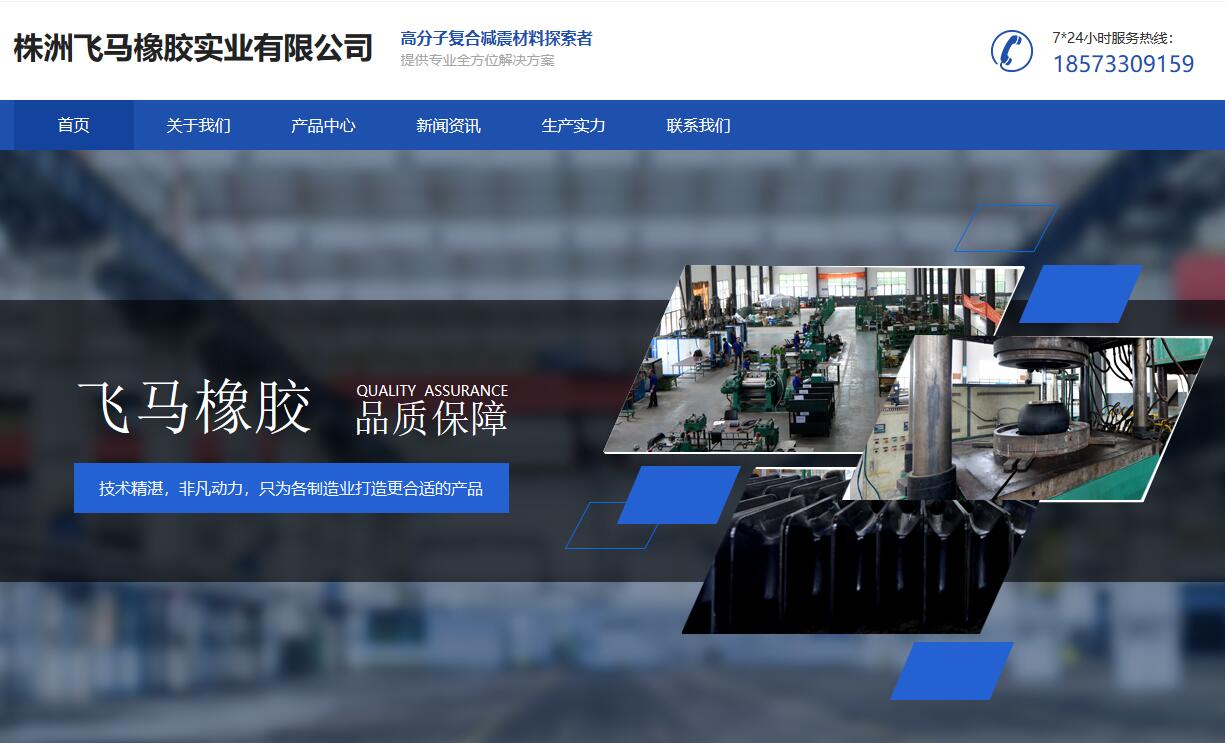Click the 品质保障 banner text
Screen dimensions: 1225x743
[x=432, y=419]
